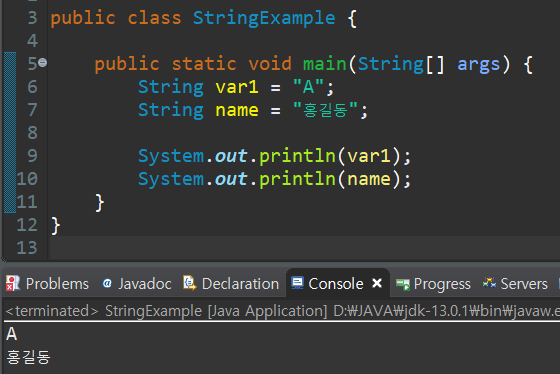The height and width of the screenshot is (374, 560).
Task: Click the main method name on line 5
Action: click(x=325, y=64)
